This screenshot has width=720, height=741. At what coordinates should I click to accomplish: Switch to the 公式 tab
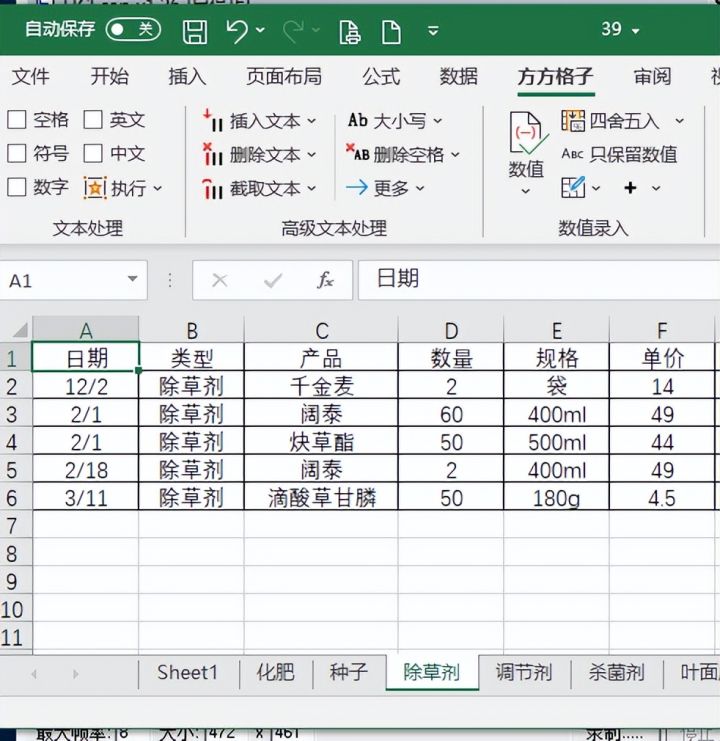(381, 76)
